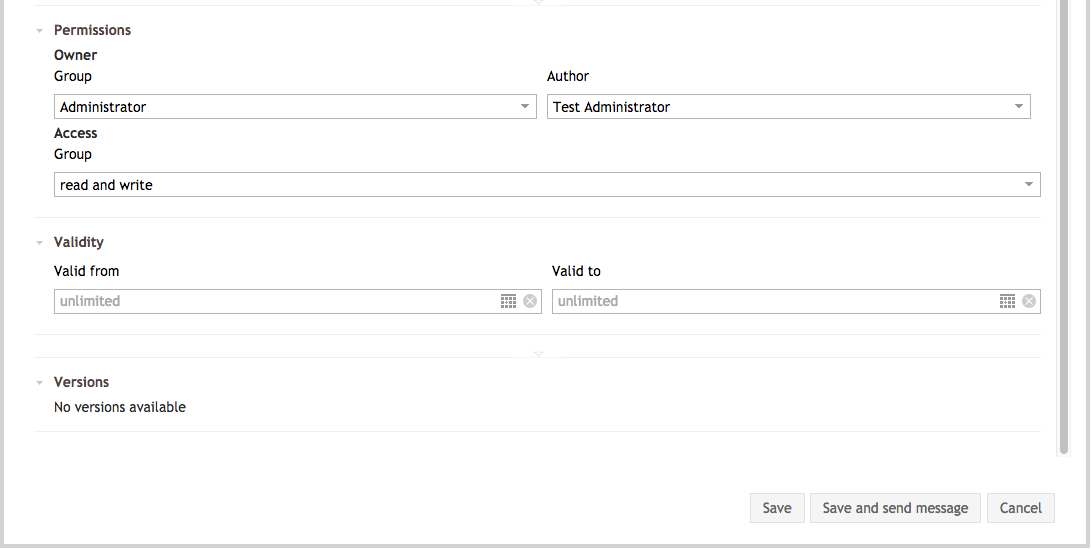Click the Save button
1092x549 pixels.
(x=777, y=508)
